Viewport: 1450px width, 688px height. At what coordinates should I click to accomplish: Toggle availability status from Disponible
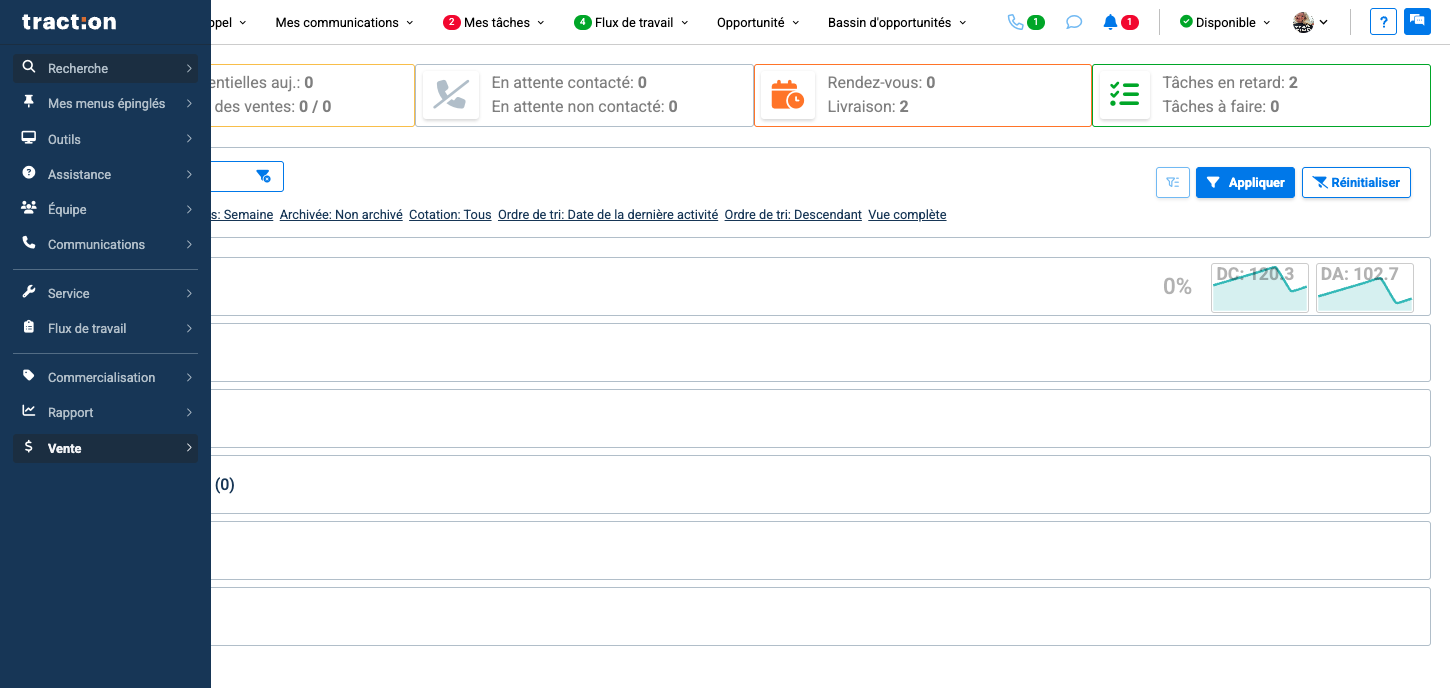coord(1222,21)
